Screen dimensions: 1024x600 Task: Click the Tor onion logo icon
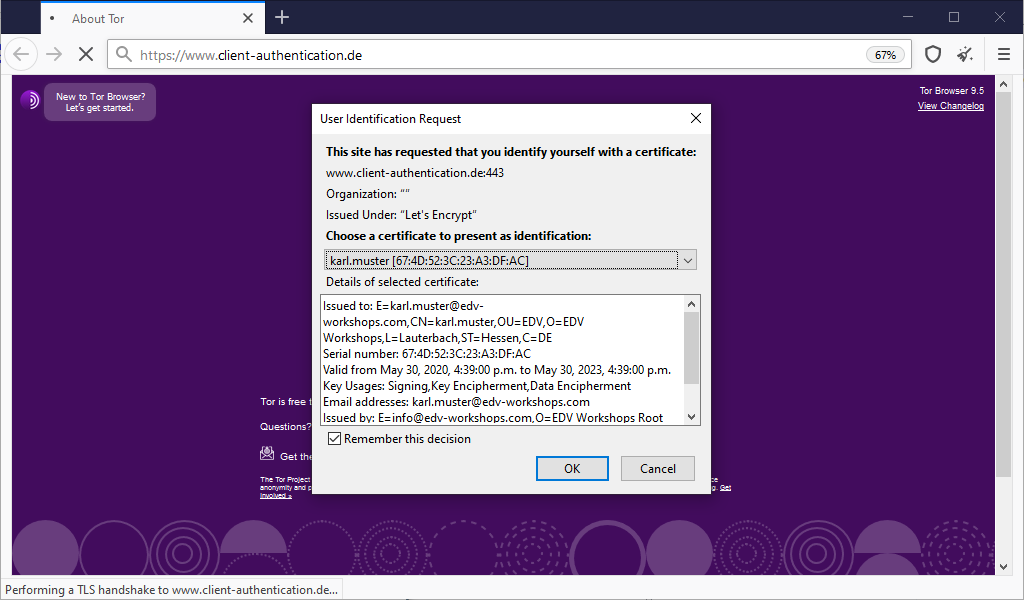[x=30, y=100]
